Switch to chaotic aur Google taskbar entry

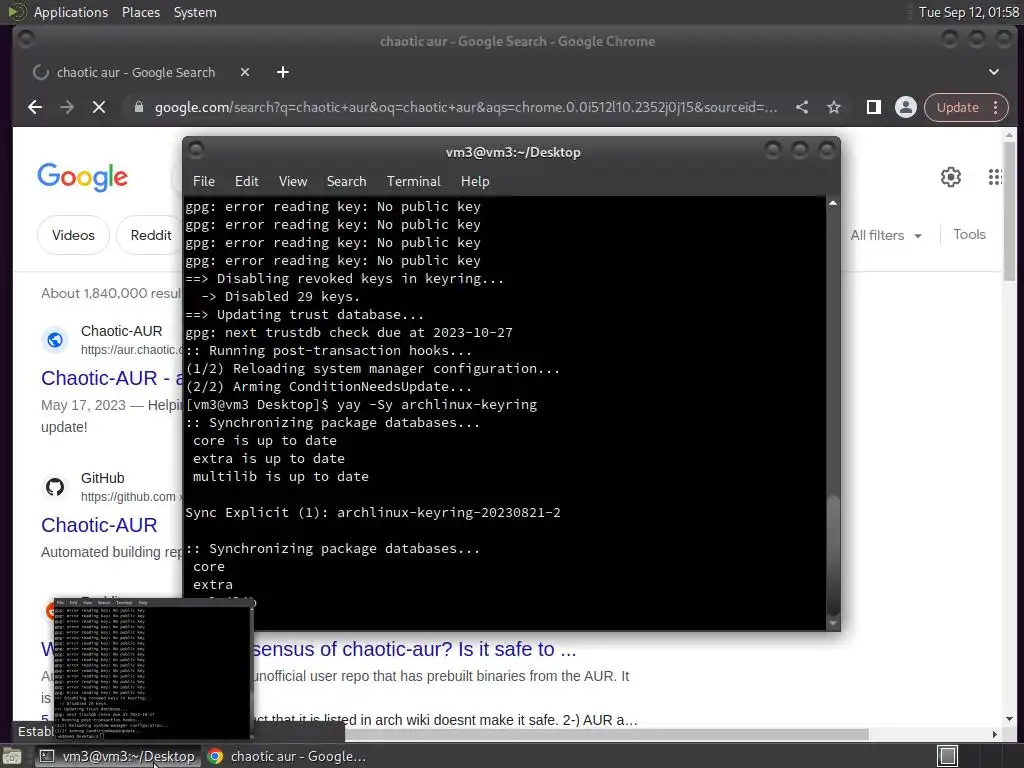(287, 756)
